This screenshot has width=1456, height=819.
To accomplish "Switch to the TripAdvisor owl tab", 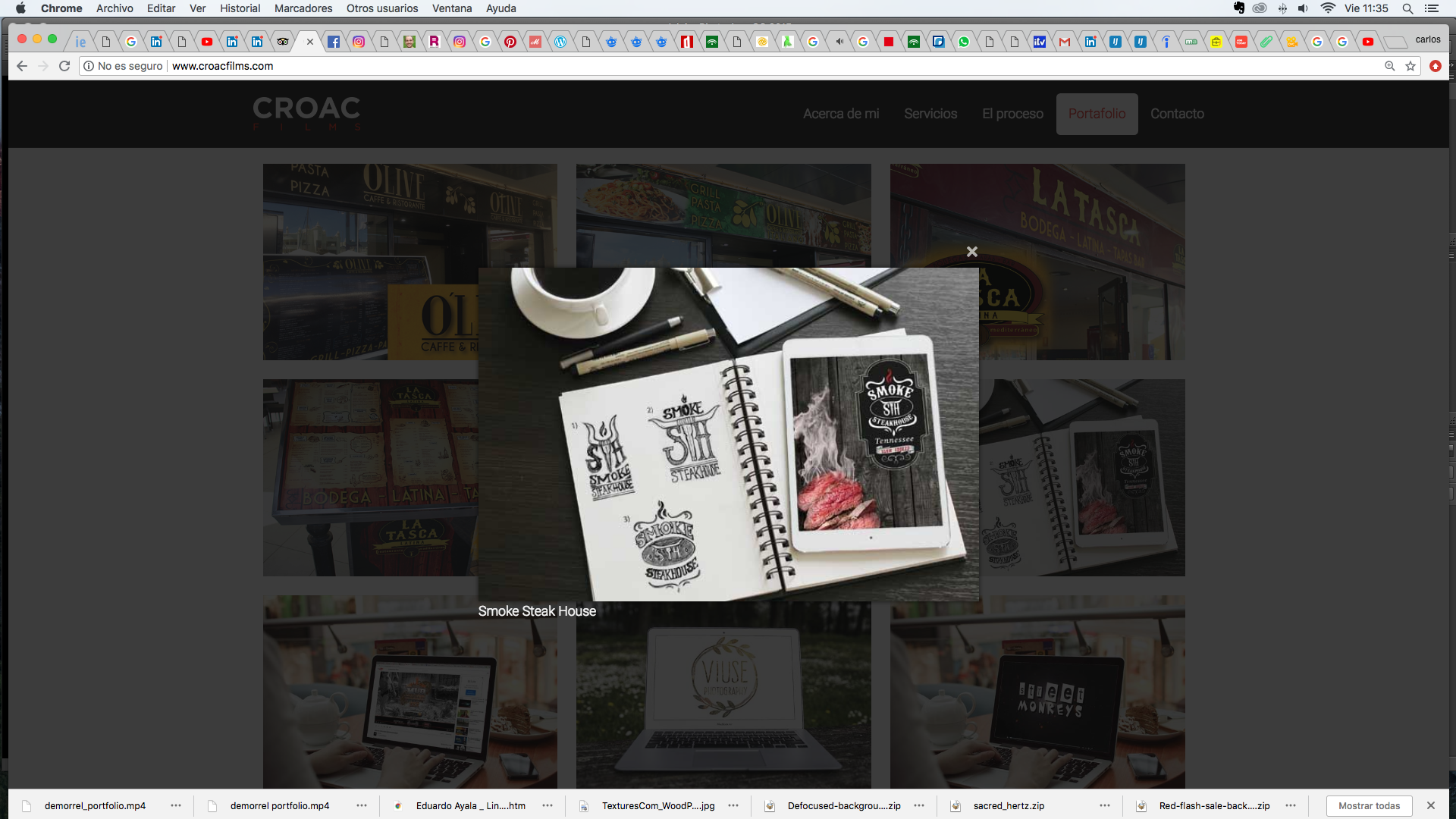I will click(x=283, y=42).
